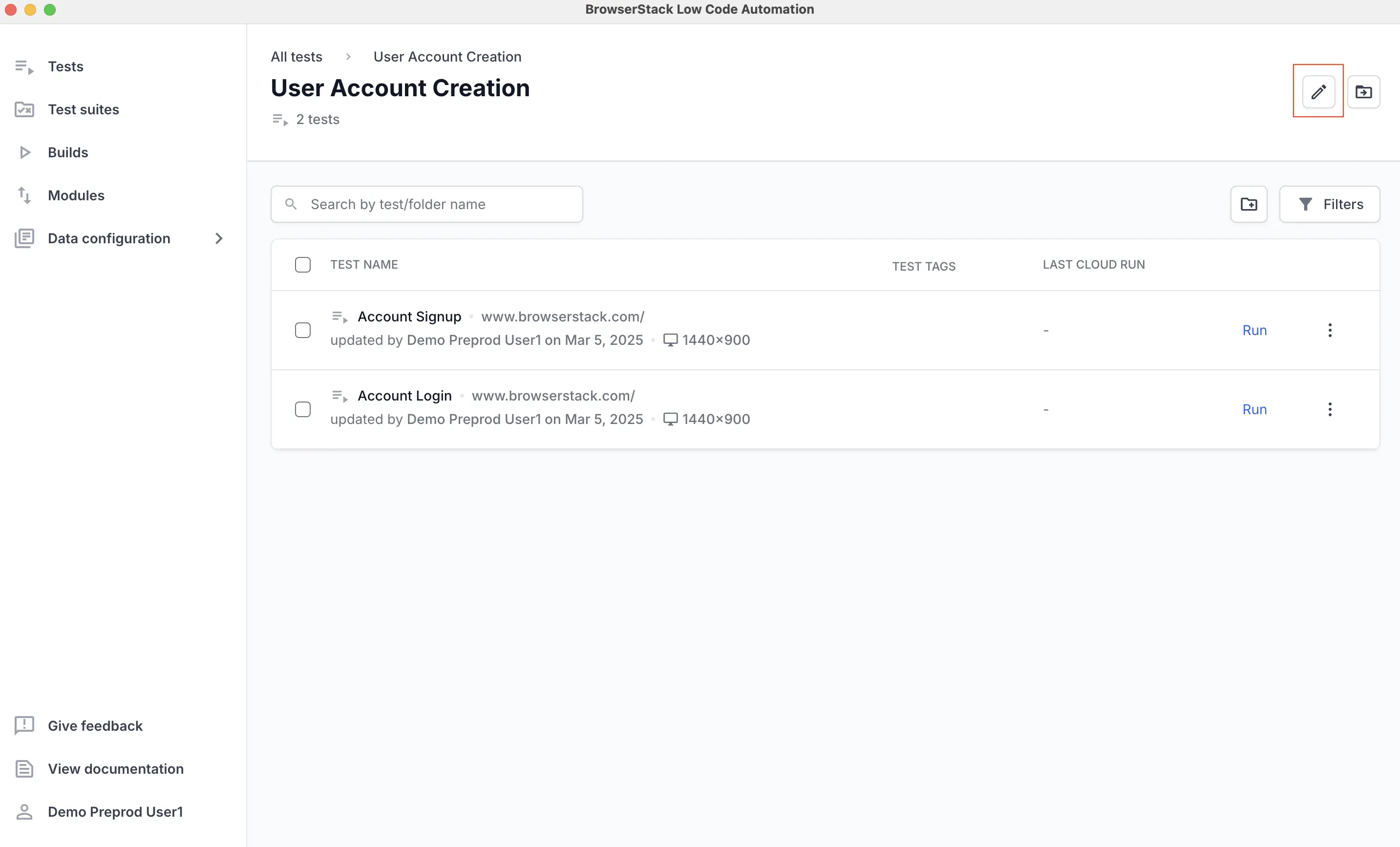Click the Builds play icon in sidebar
This screenshot has width=1400, height=847.
click(24, 152)
